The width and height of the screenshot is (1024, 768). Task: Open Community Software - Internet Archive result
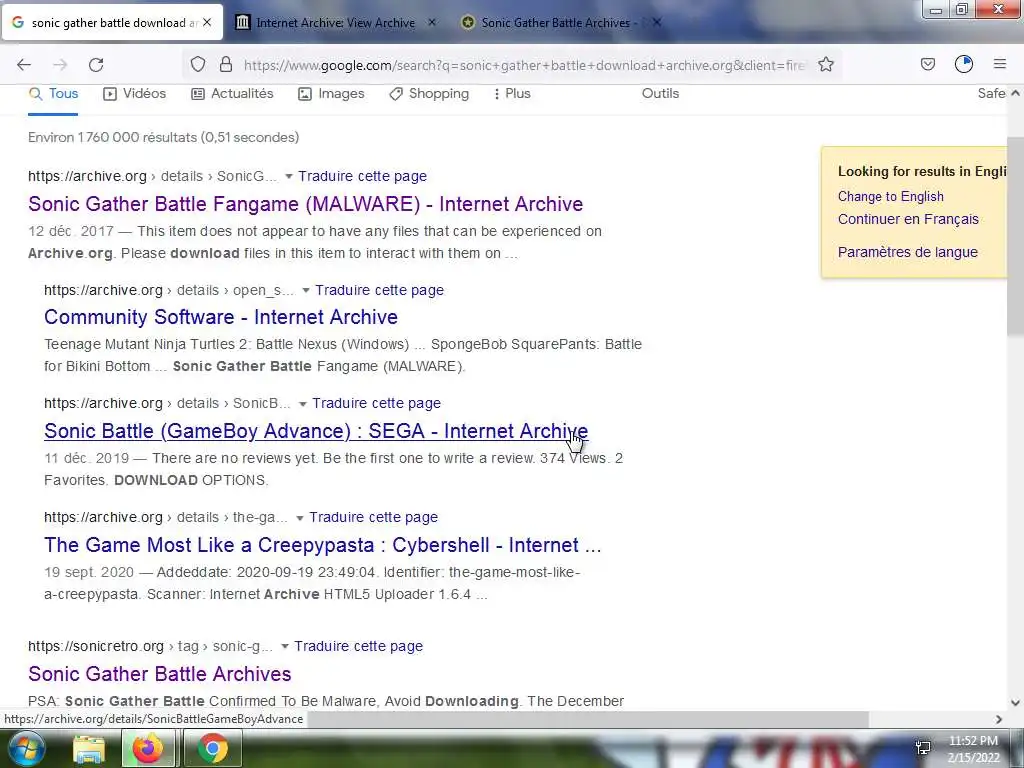coord(221,317)
